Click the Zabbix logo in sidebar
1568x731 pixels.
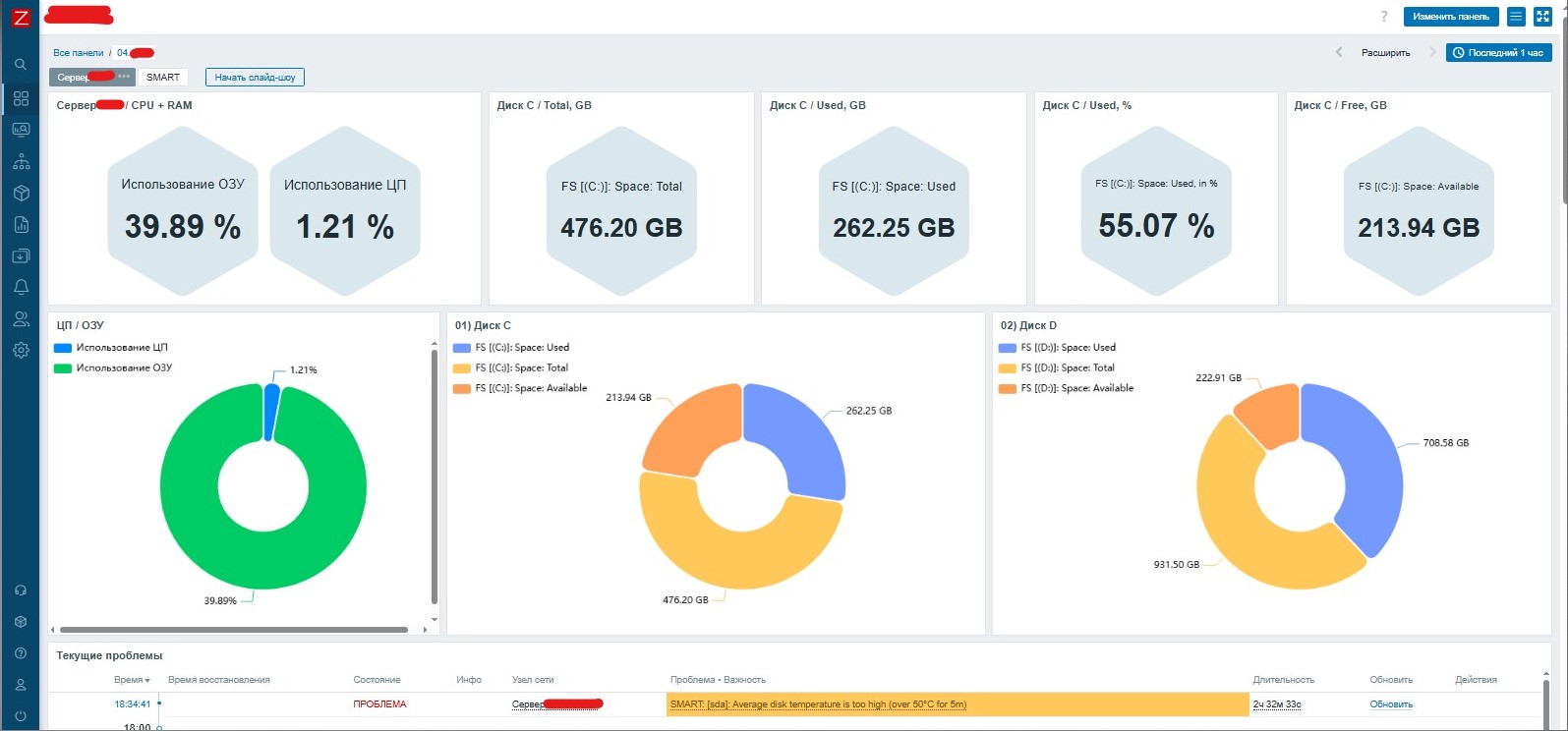[x=21, y=17]
